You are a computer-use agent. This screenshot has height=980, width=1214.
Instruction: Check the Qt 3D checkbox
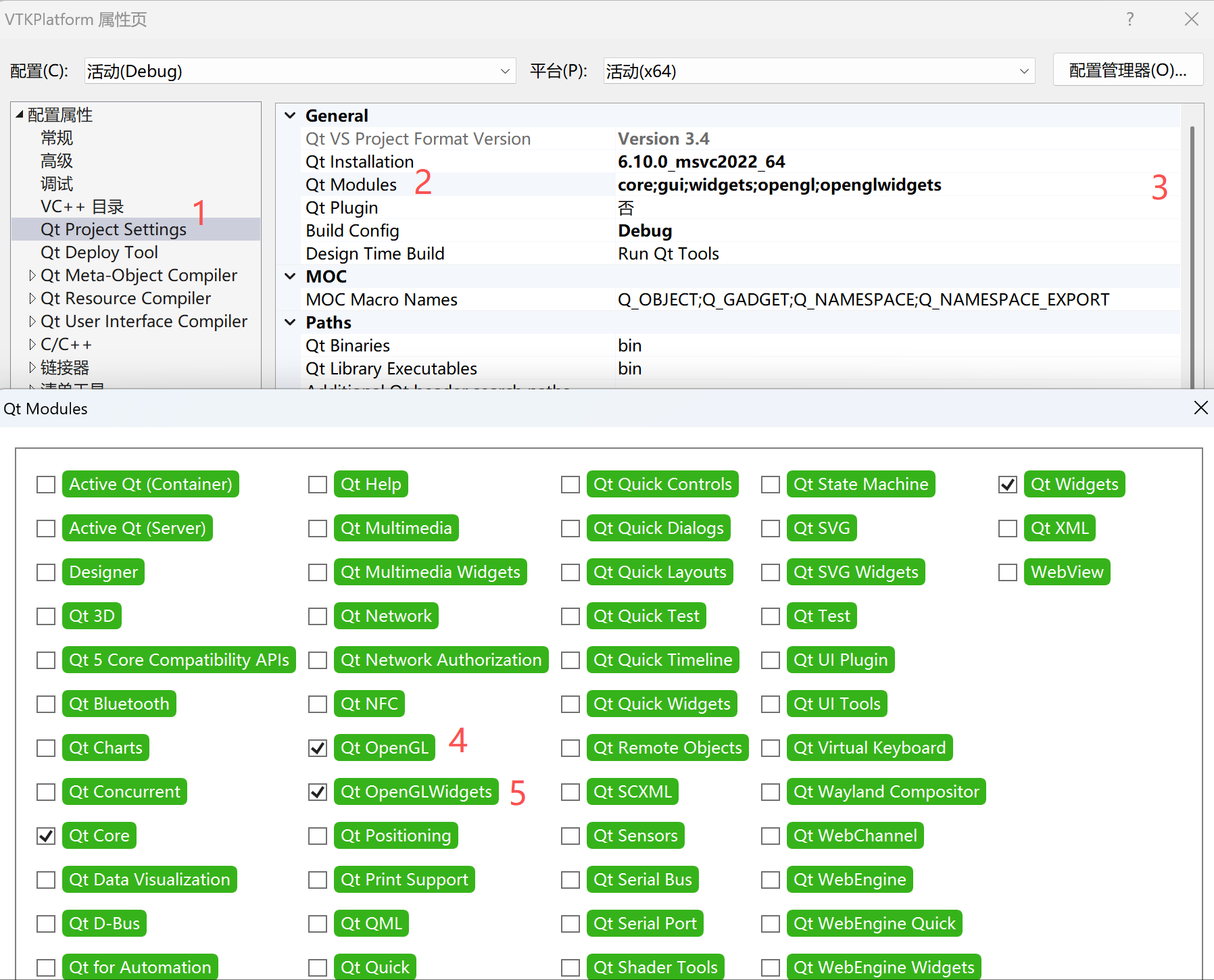point(46,616)
